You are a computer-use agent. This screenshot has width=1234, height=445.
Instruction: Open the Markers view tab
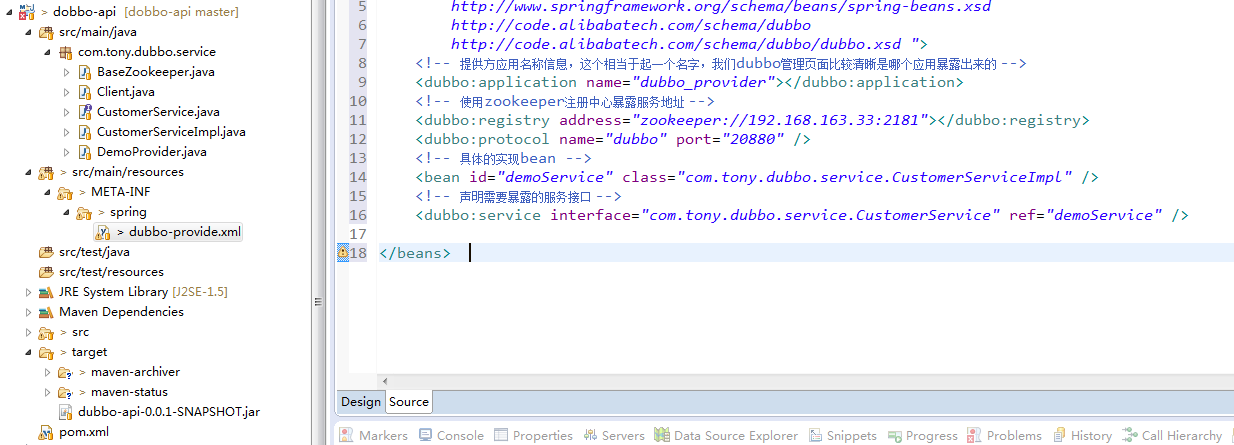pos(373,435)
